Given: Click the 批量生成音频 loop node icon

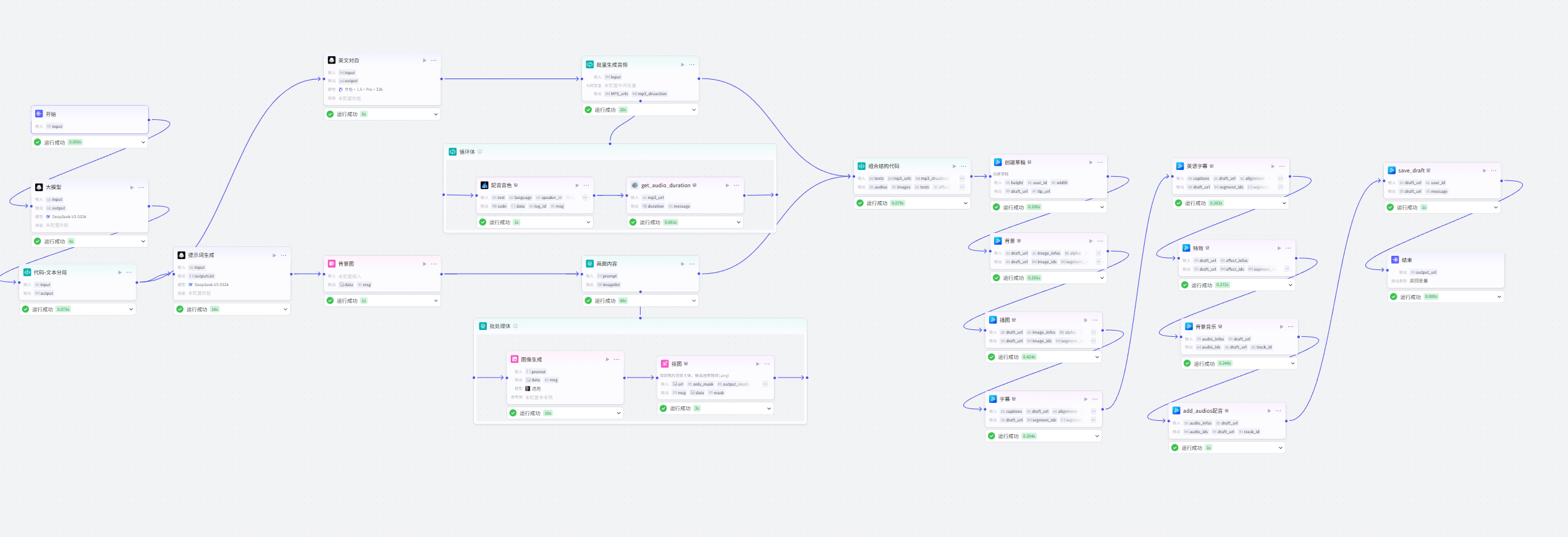Looking at the screenshot, I should [x=590, y=64].
